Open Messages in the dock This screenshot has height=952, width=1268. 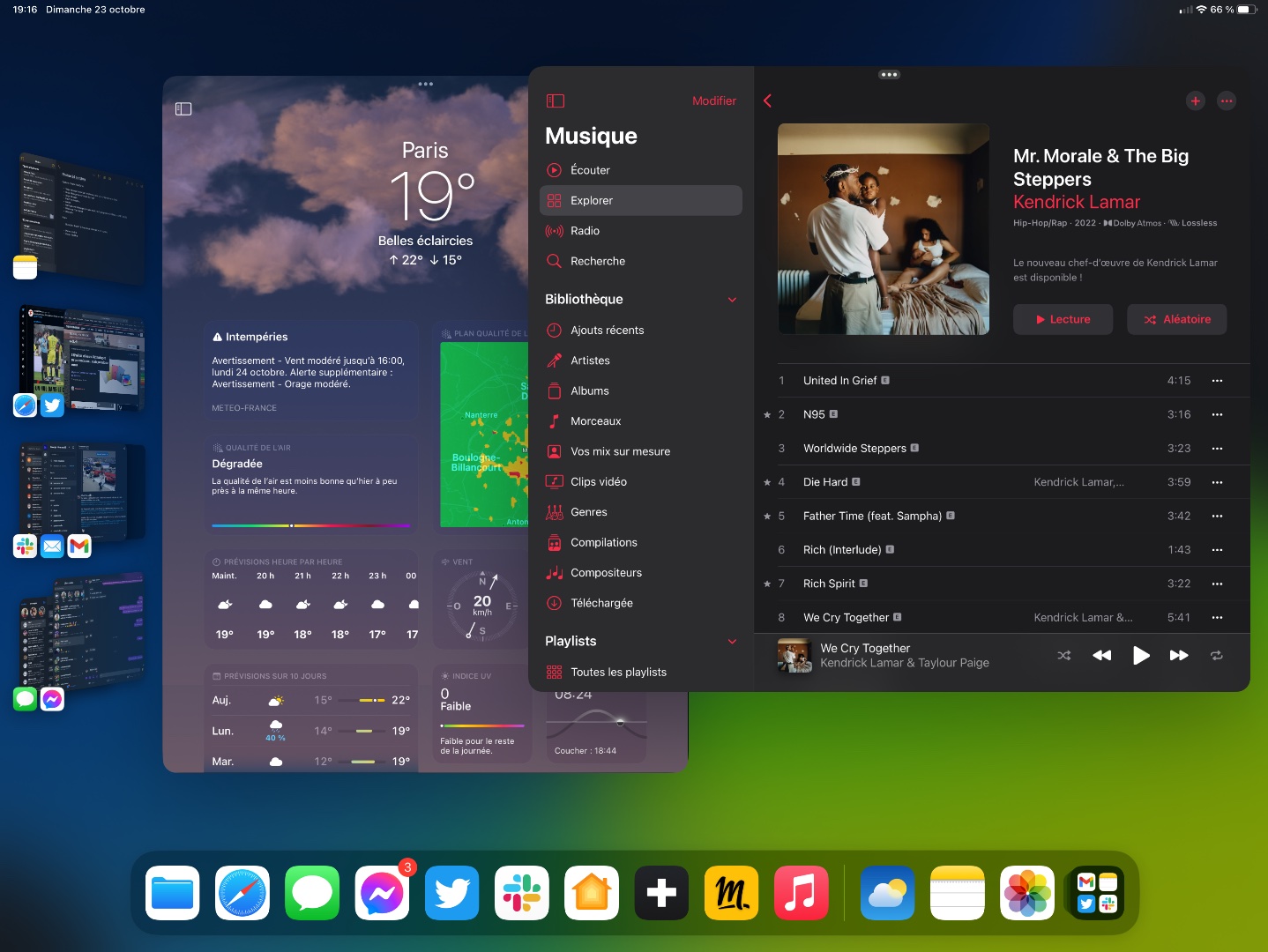coord(312,893)
